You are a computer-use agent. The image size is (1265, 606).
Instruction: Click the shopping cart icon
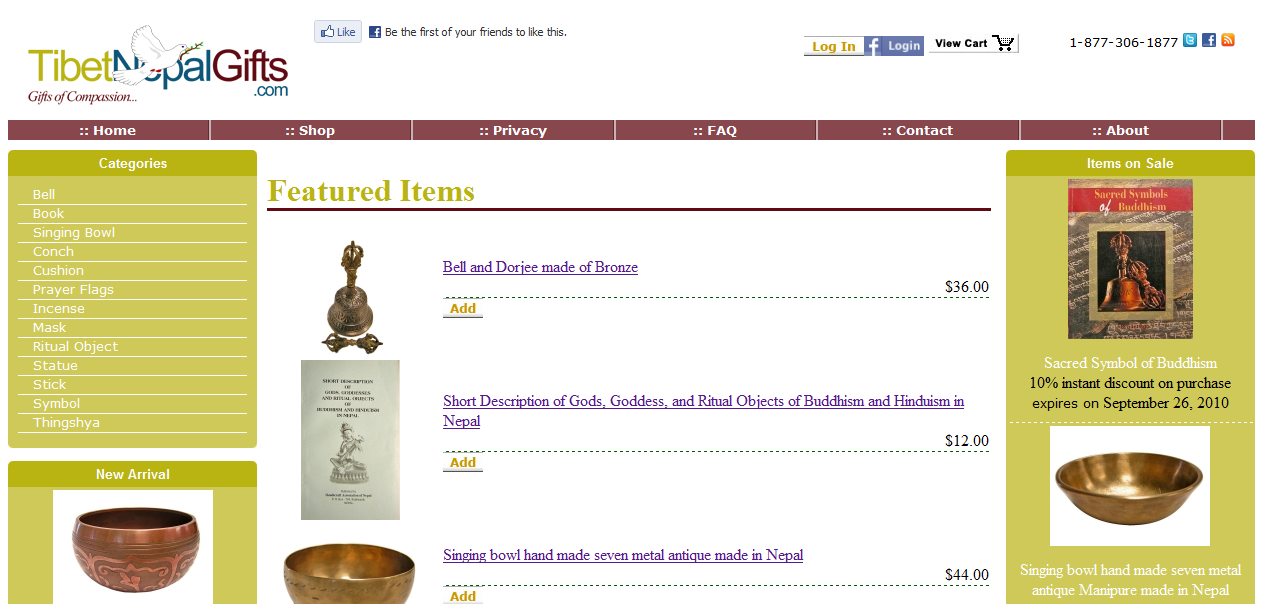[1004, 43]
